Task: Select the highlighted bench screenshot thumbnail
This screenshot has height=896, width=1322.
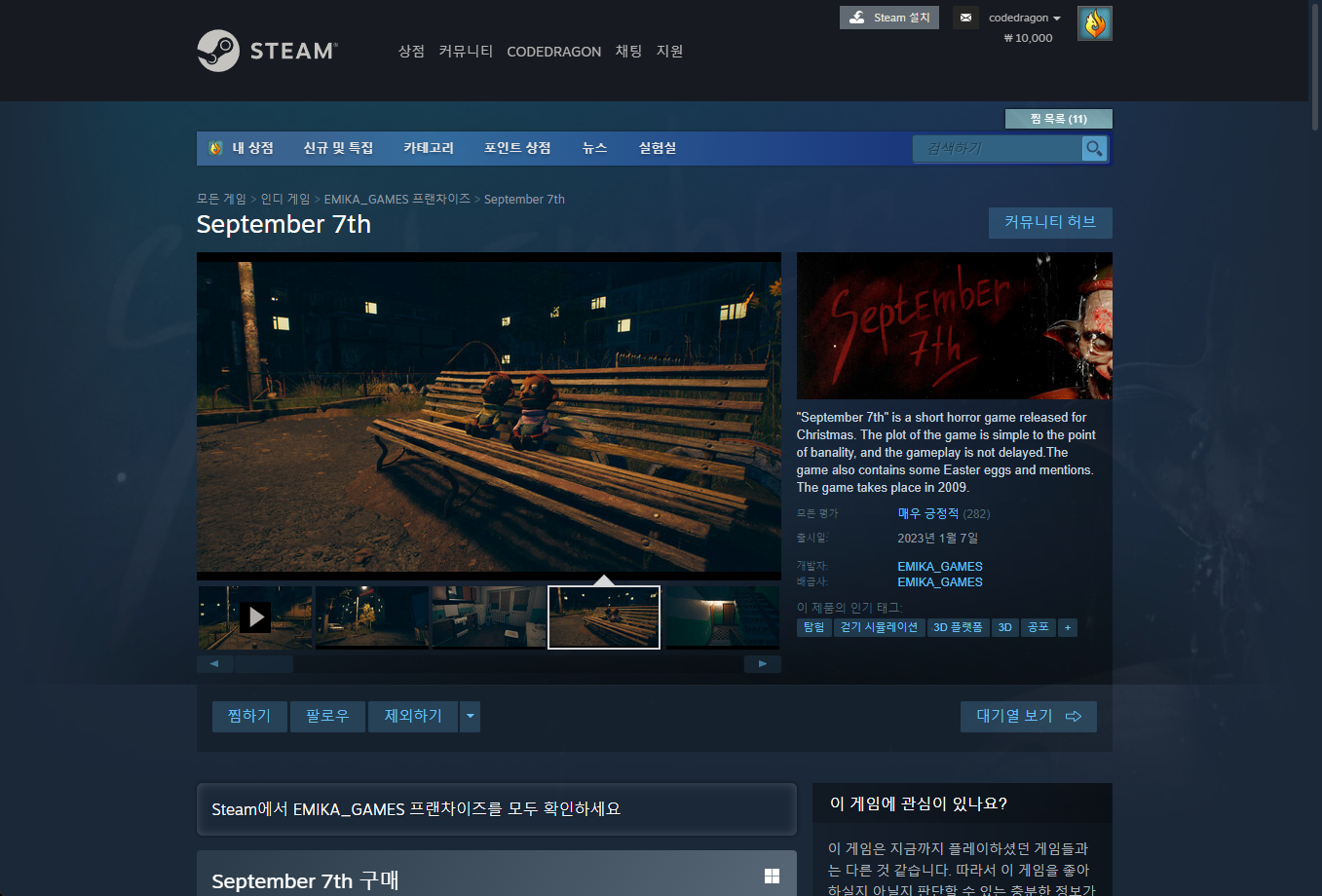Action: point(604,616)
